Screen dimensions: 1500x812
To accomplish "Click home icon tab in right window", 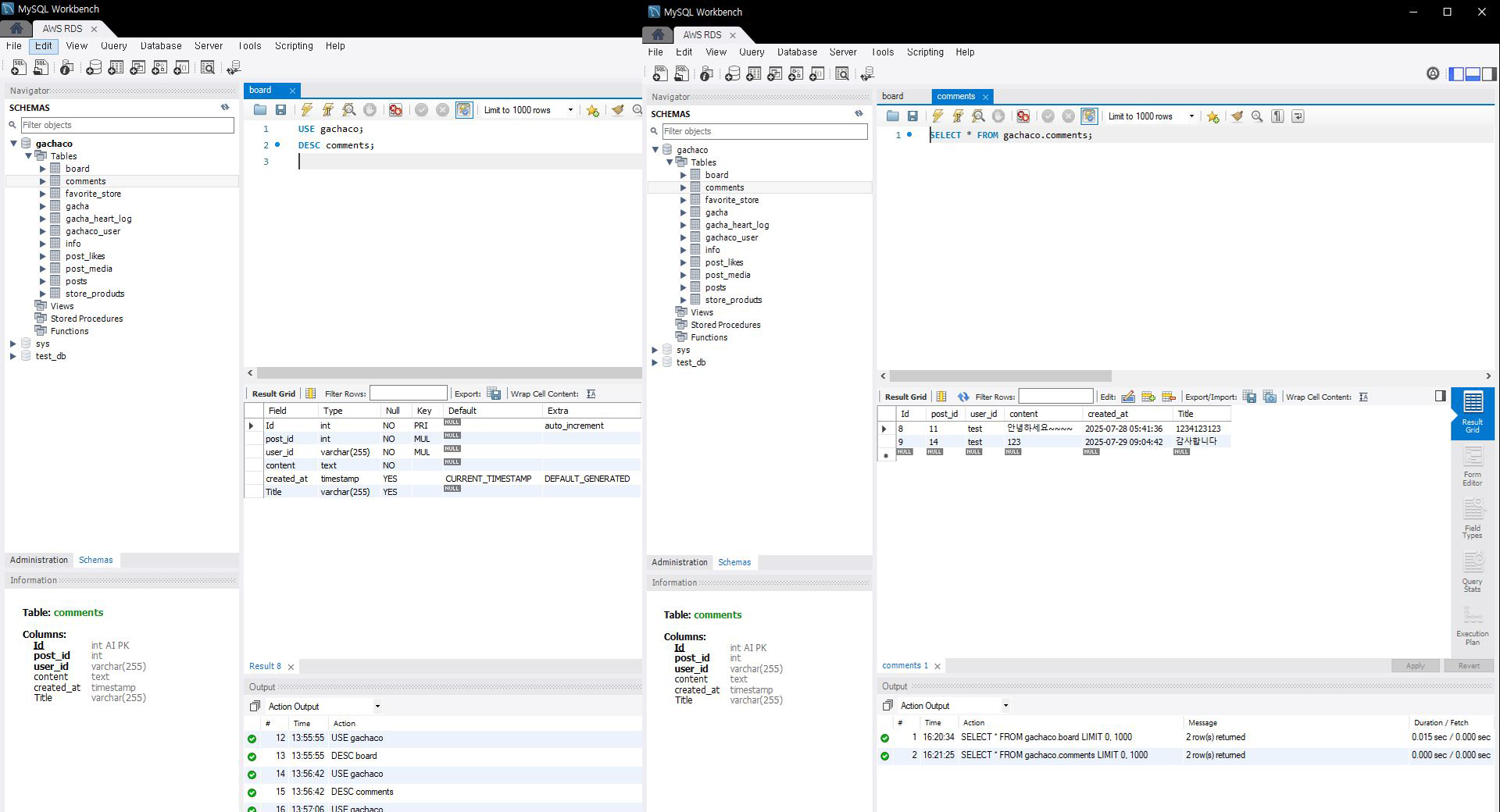I will pos(659,34).
